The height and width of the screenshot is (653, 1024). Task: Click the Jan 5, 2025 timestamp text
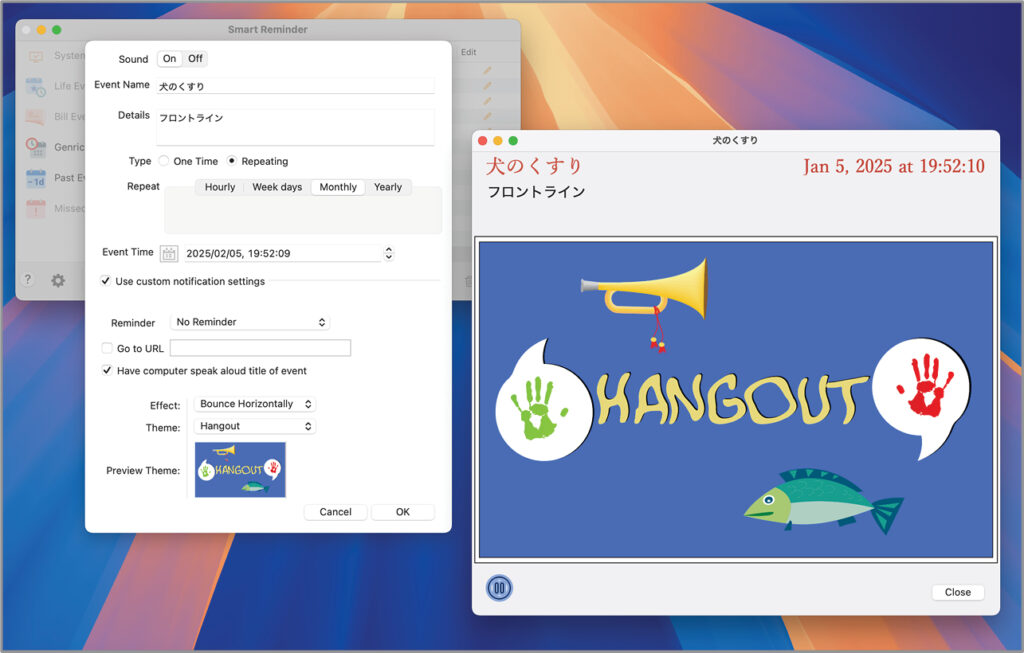point(894,167)
